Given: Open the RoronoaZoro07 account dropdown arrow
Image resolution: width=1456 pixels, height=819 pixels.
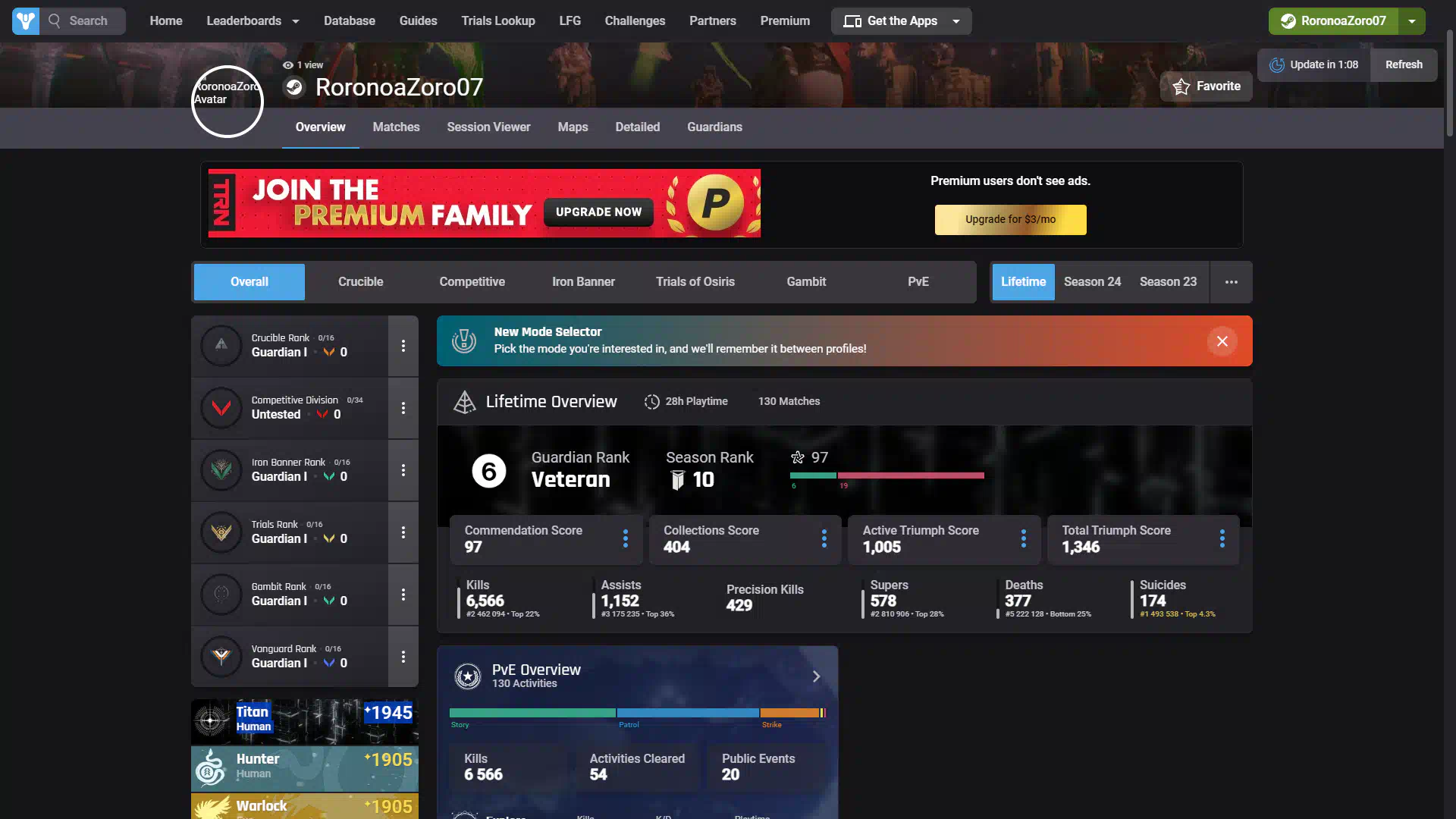Looking at the screenshot, I should (1412, 21).
